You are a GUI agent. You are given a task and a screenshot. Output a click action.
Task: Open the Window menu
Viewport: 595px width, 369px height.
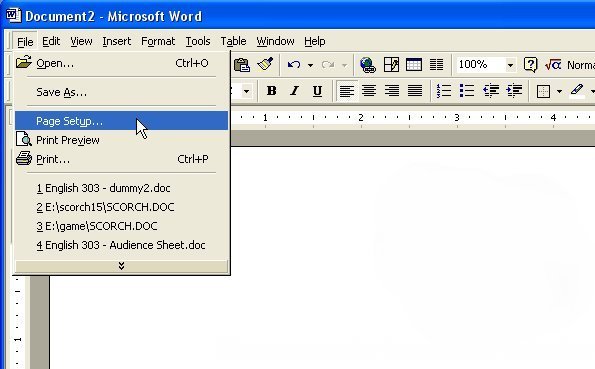tap(275, 41)
